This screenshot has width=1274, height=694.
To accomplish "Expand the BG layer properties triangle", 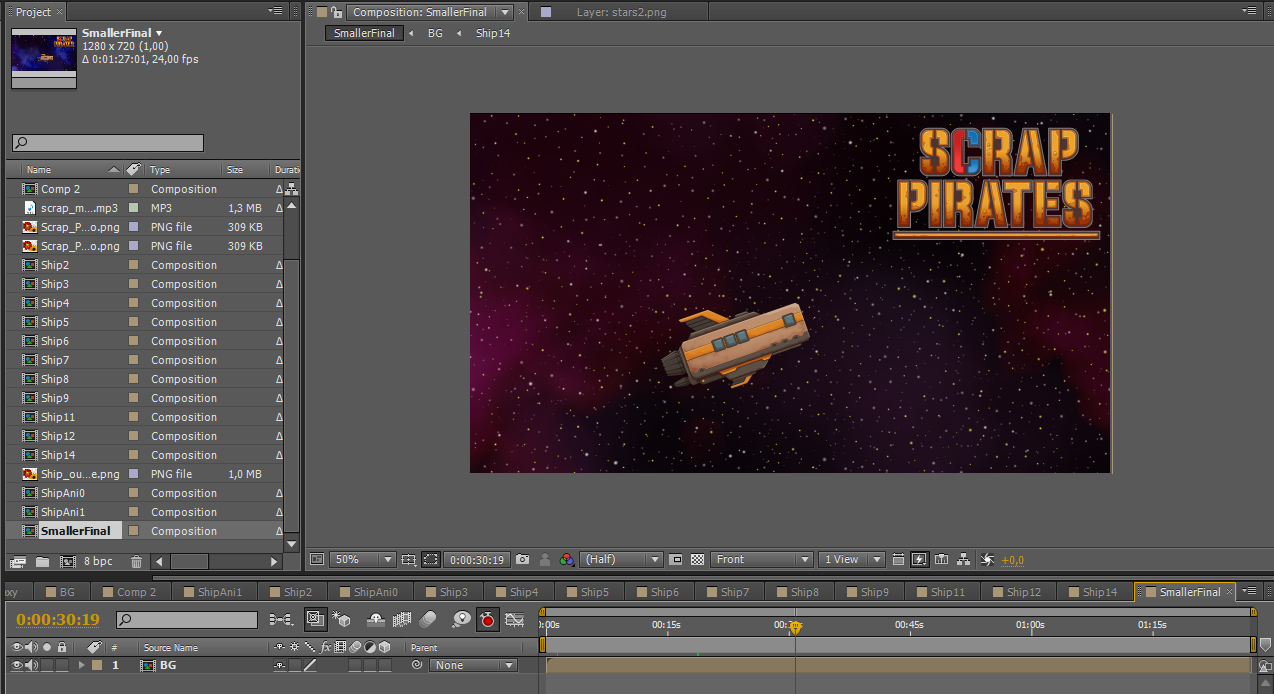I will 82,666.
